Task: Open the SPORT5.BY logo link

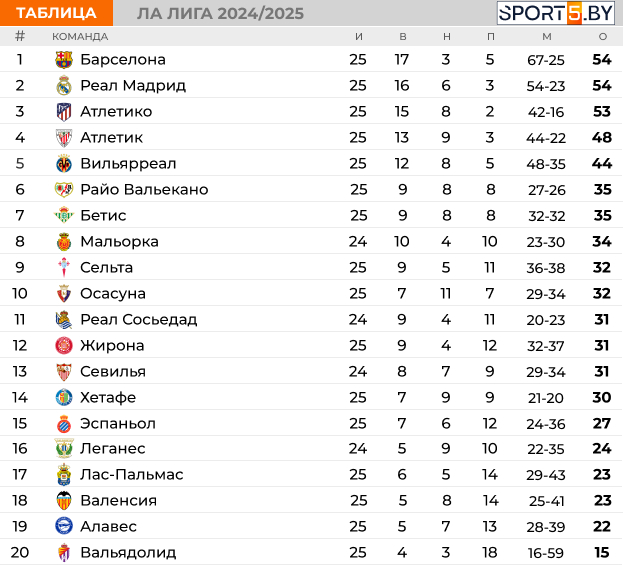Action: (x=556, y=13)
